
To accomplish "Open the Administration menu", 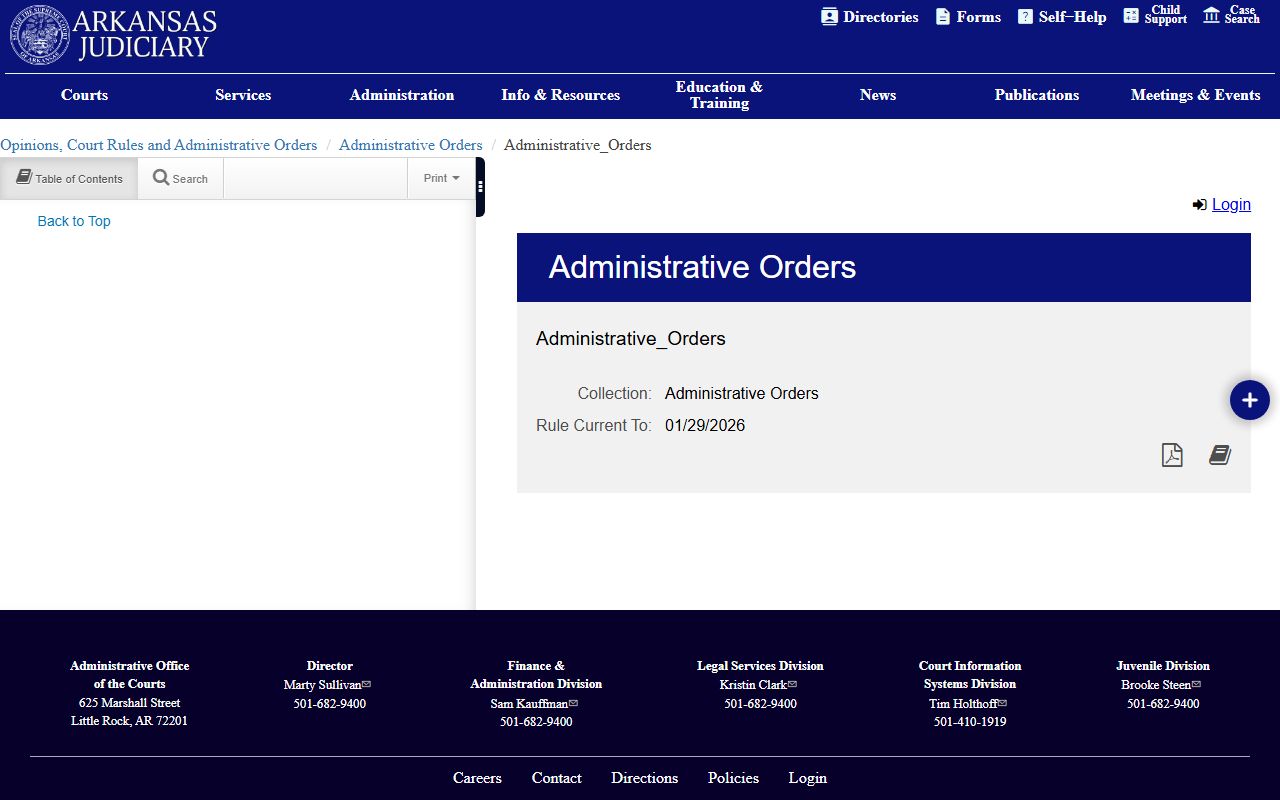I will pos(402,95).
